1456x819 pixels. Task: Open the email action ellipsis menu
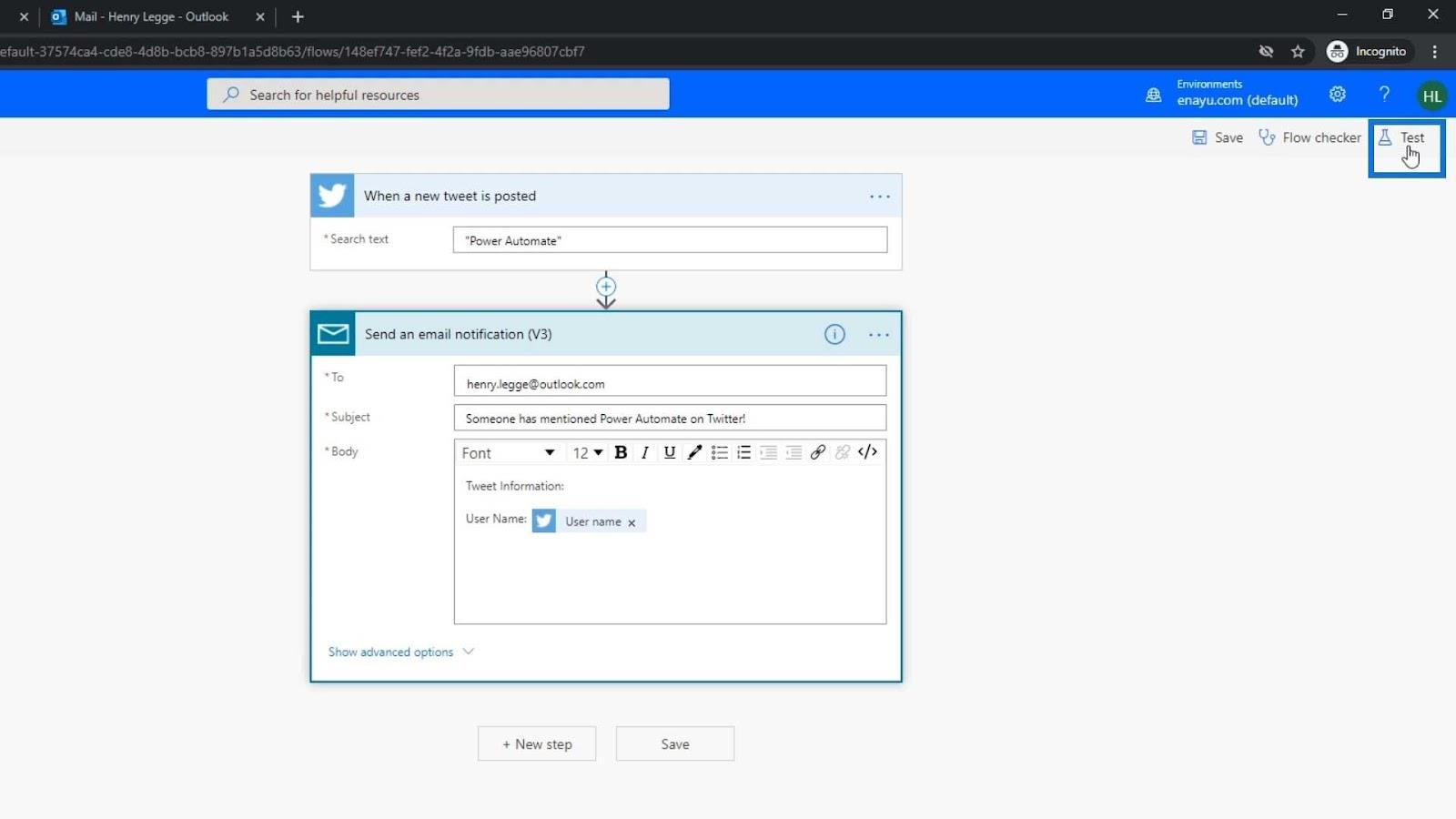click(x=879, y=335)
